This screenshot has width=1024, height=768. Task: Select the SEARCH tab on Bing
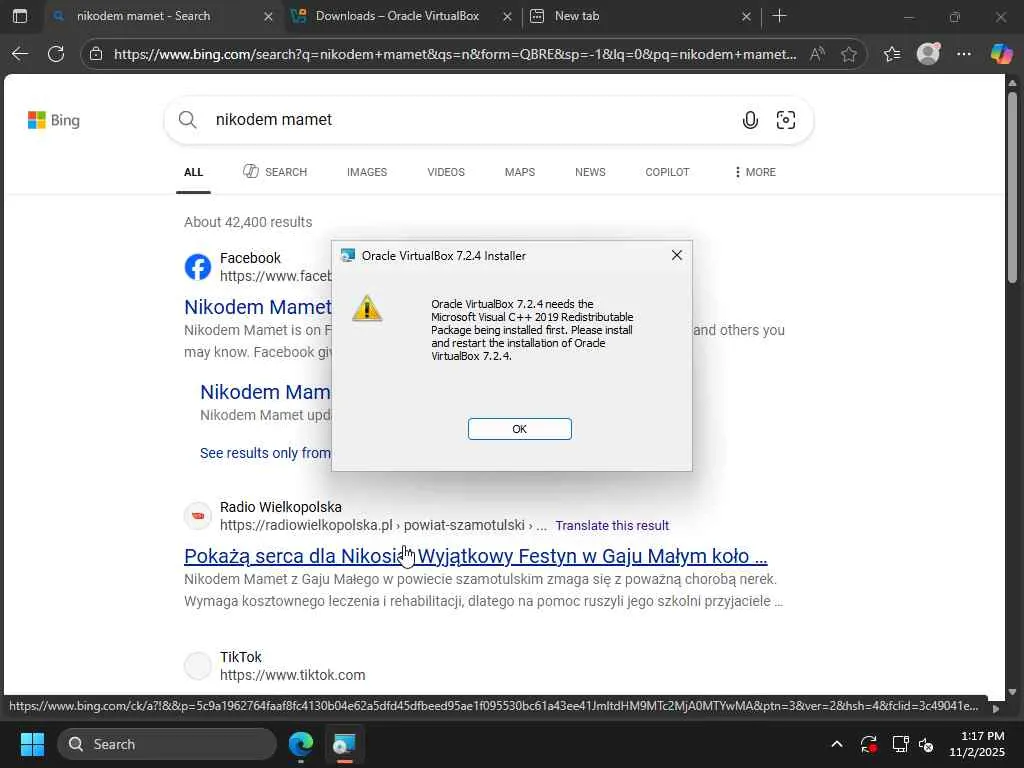[x=275, y=172]
